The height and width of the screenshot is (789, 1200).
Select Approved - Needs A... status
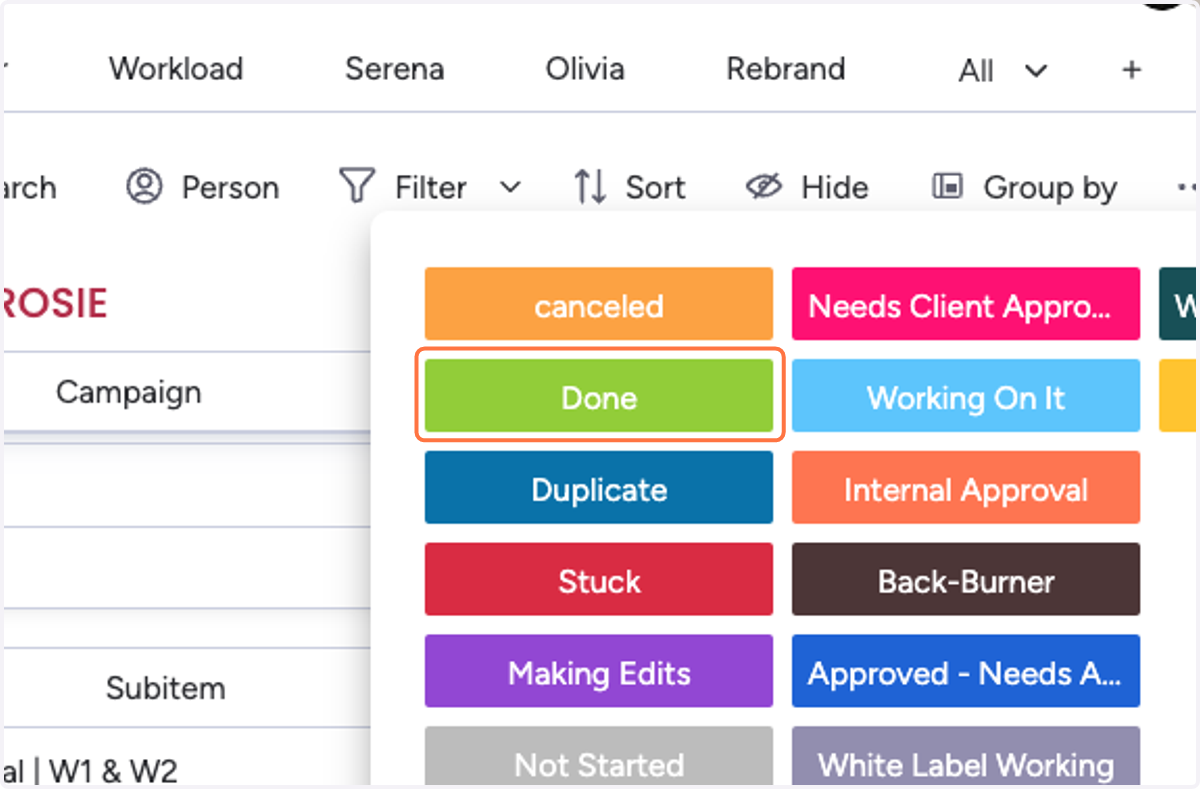click(966, 673)
